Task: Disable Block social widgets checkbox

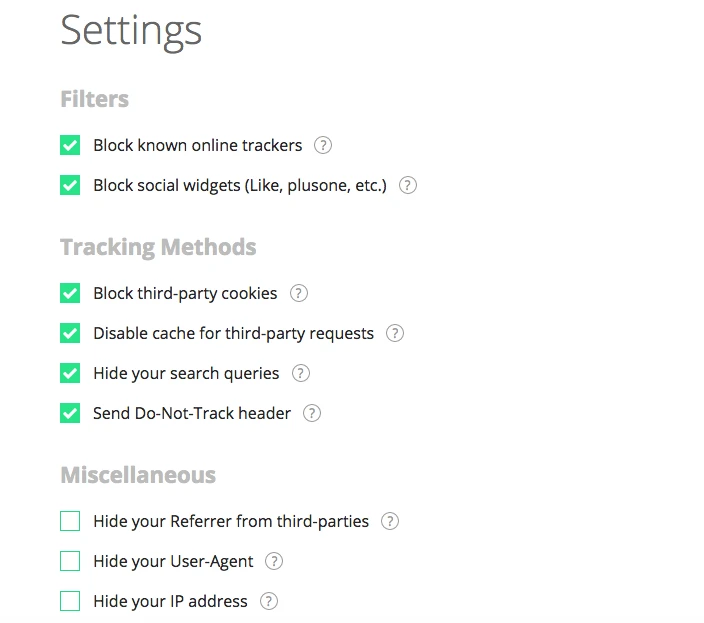Action: (70, 185)
